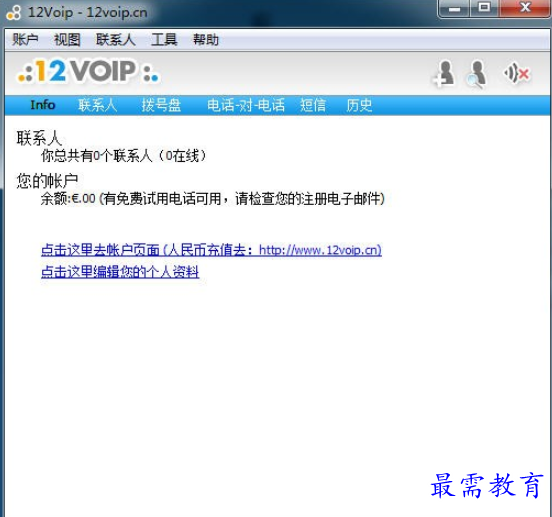Image resolution: width=552 pixels, height=517 pixels.
Task: Click the 12VOIP logo banner
Action: click(x=89, y=71)
